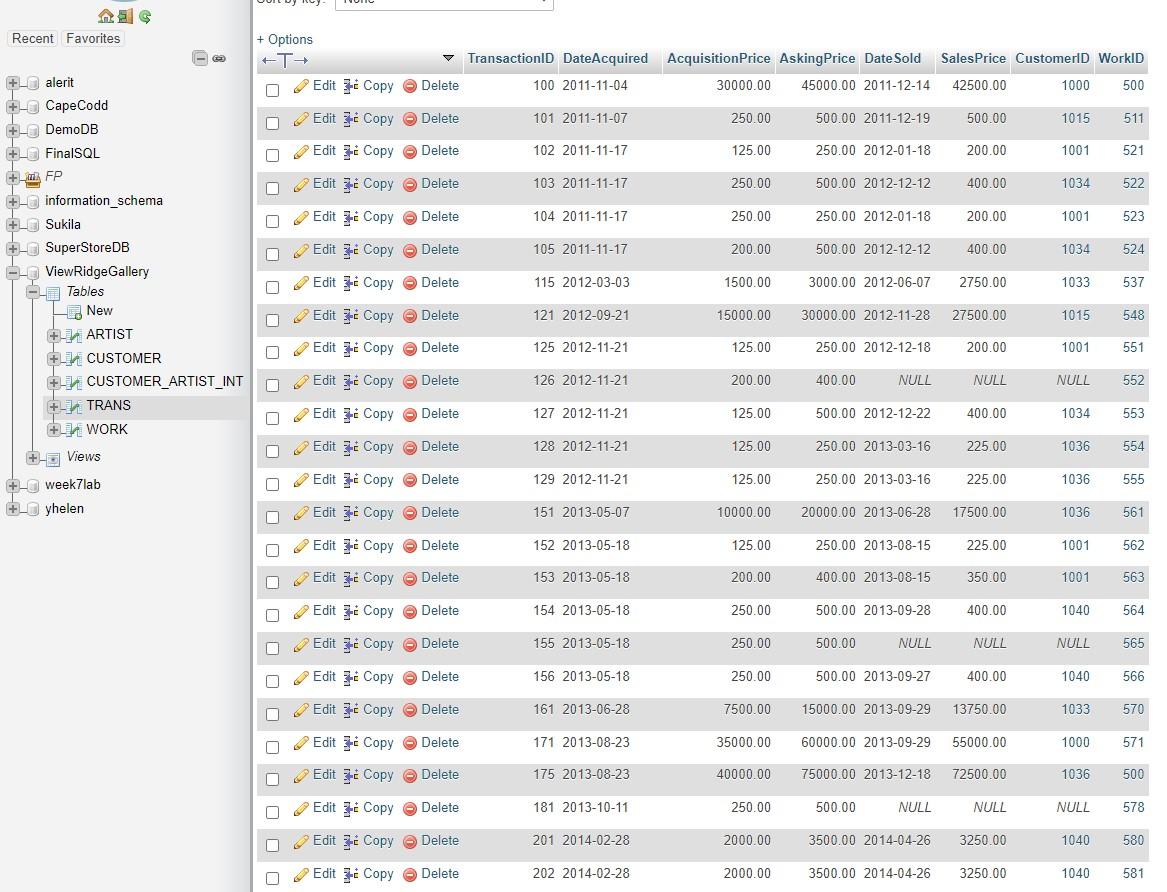Click the phpMyAdmin home icon
This screenshot has width=1167, height=892.
coord(106,16)
